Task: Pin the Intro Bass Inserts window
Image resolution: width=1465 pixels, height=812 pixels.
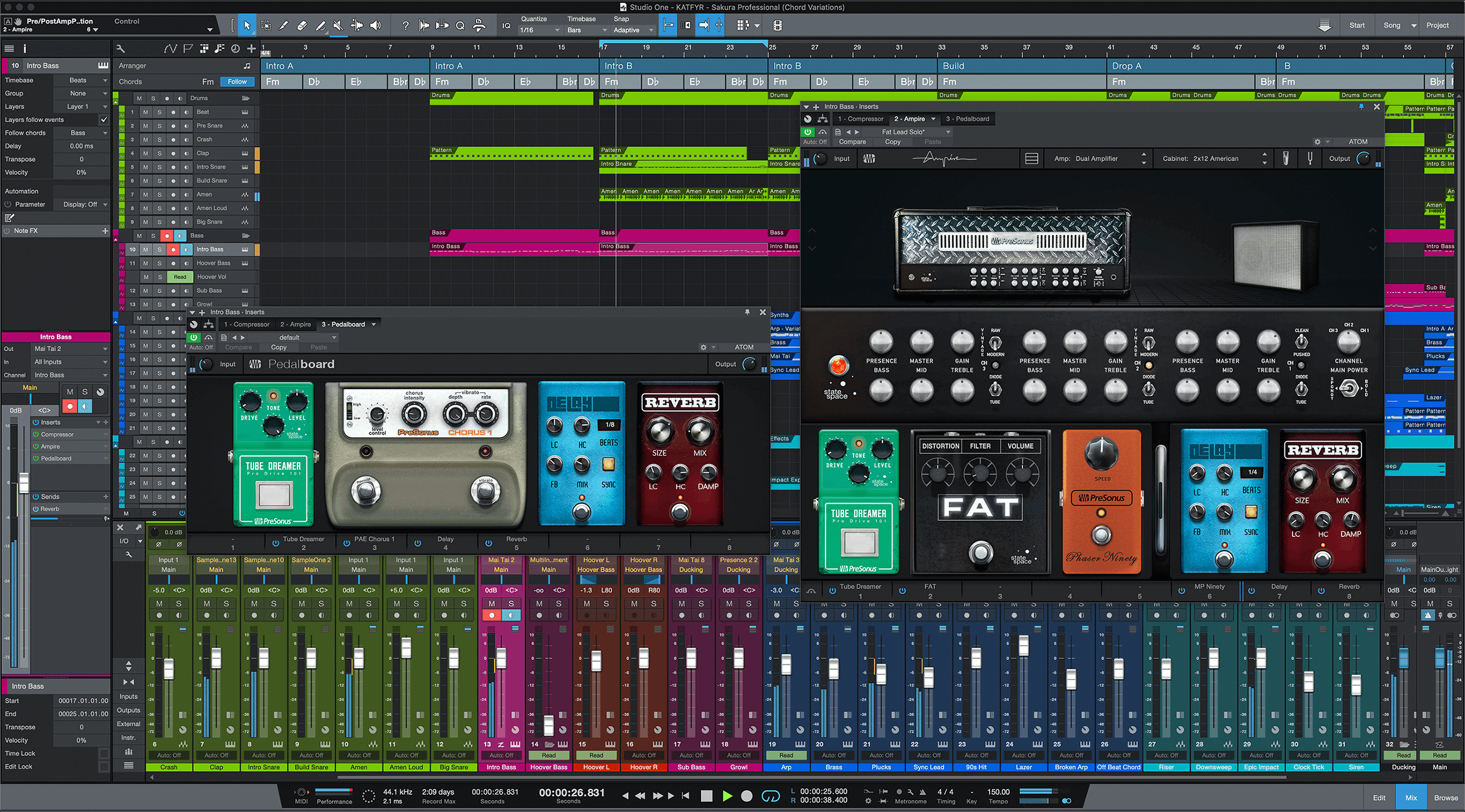Action: (x=1361, y=107)
